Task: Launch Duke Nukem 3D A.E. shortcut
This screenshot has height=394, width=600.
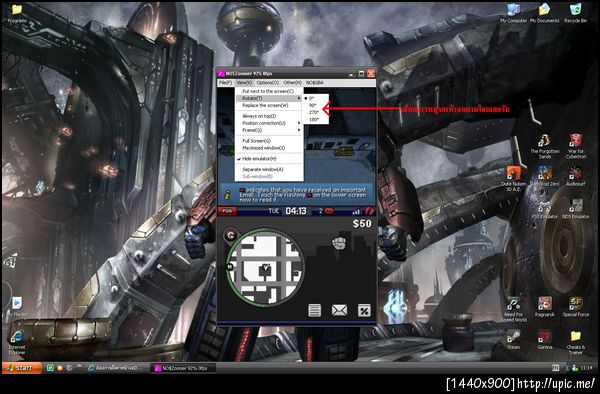Action: [514, 179]
